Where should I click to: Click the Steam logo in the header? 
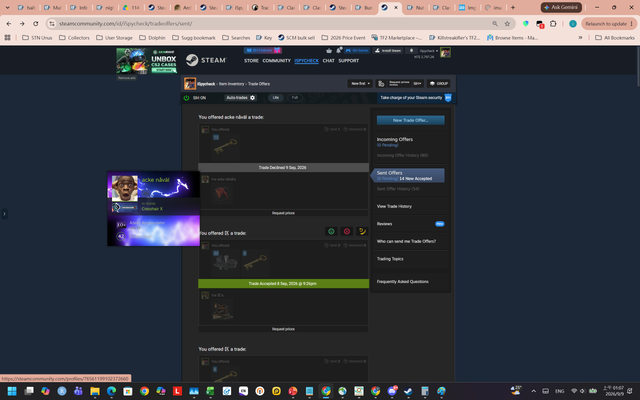206,60
